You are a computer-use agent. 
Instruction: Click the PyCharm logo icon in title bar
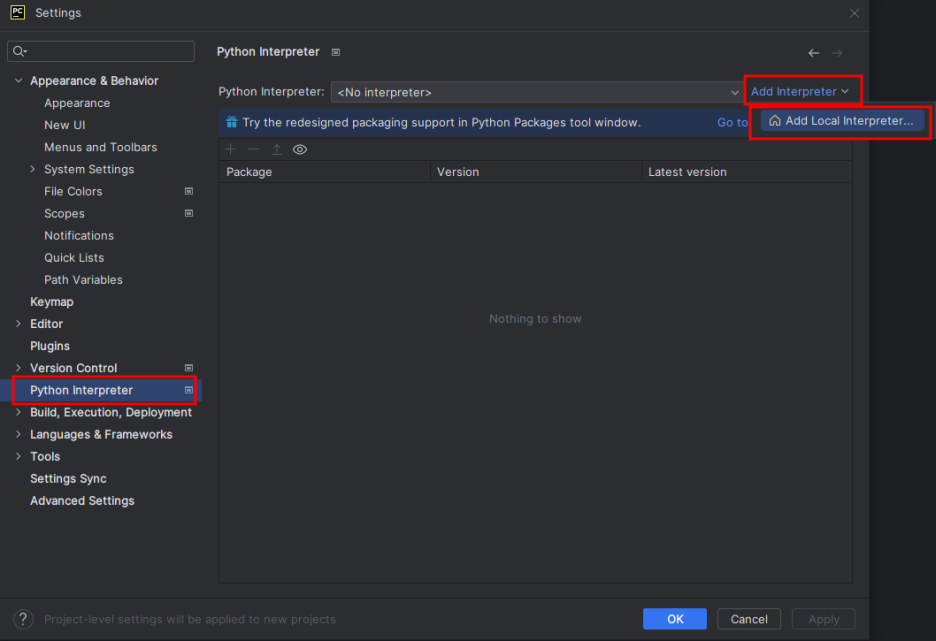18,12
